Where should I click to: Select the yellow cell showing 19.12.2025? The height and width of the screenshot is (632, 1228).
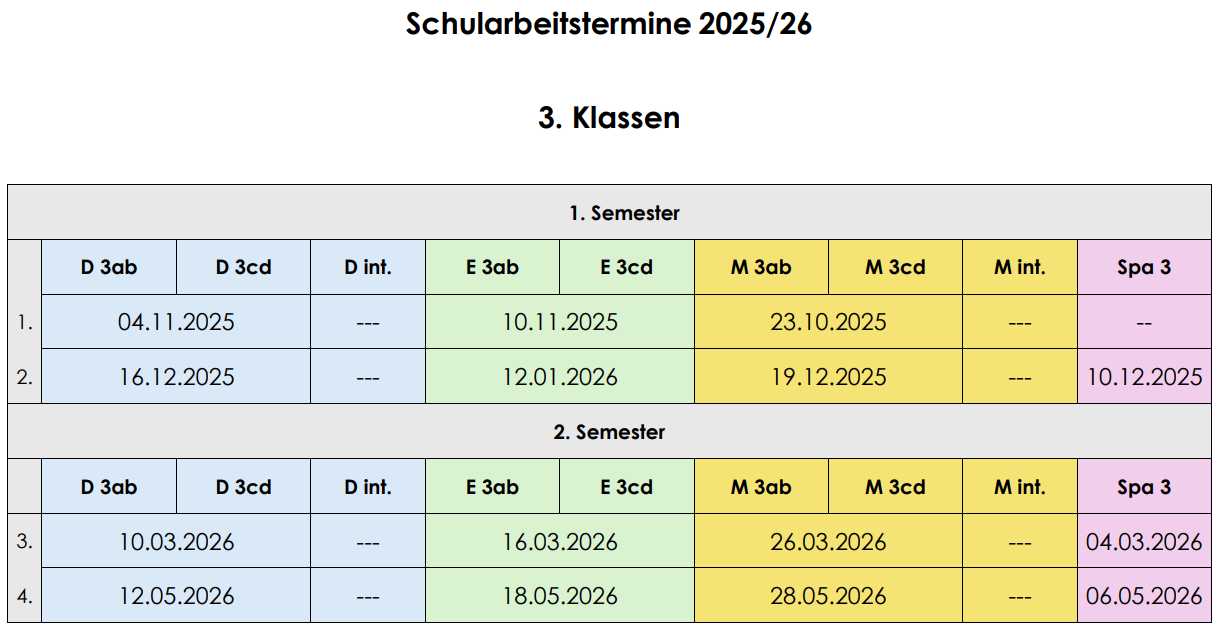tap(828, 377)
